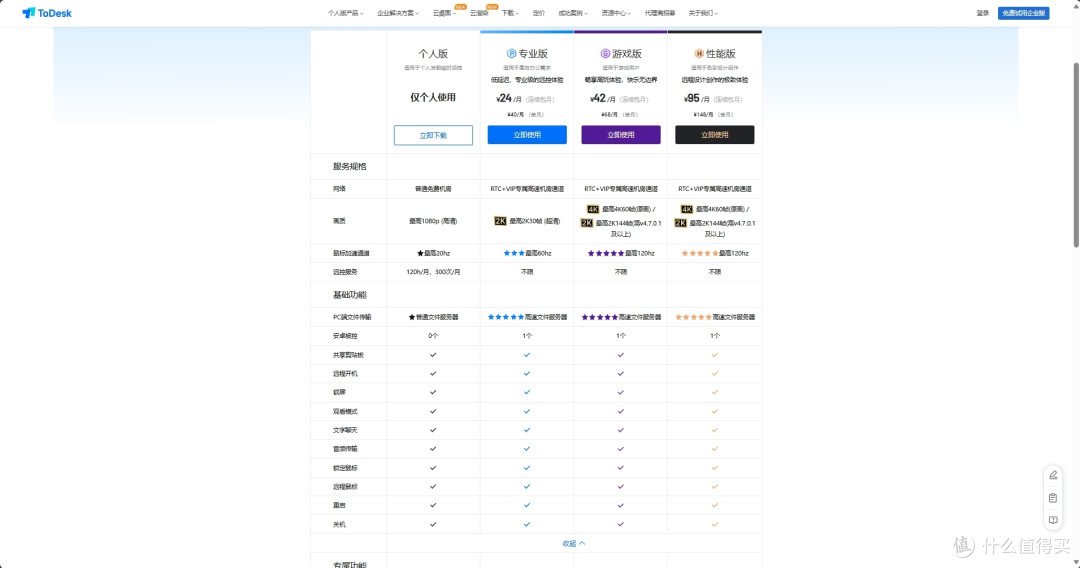Click the 性能版 orange checkmark in 文字聊天 row

tap(714, 430)
